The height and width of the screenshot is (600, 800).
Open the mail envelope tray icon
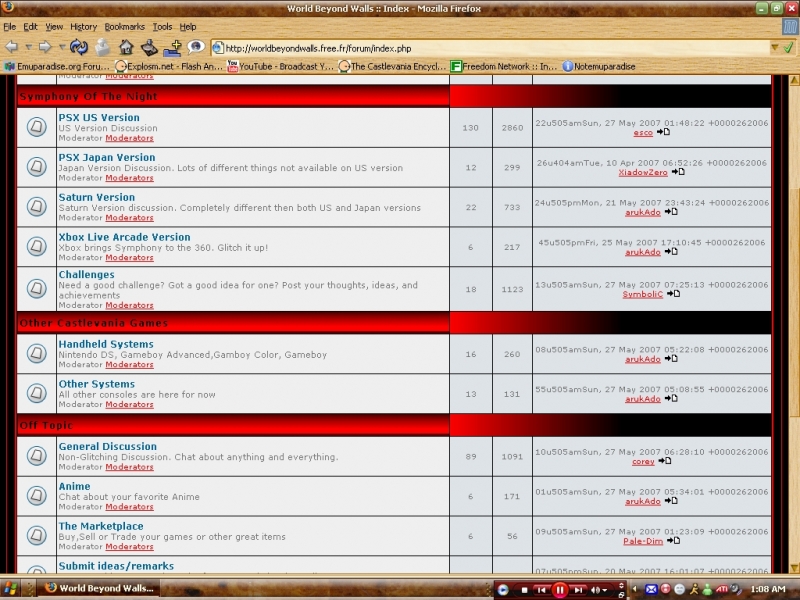[651, 589]
